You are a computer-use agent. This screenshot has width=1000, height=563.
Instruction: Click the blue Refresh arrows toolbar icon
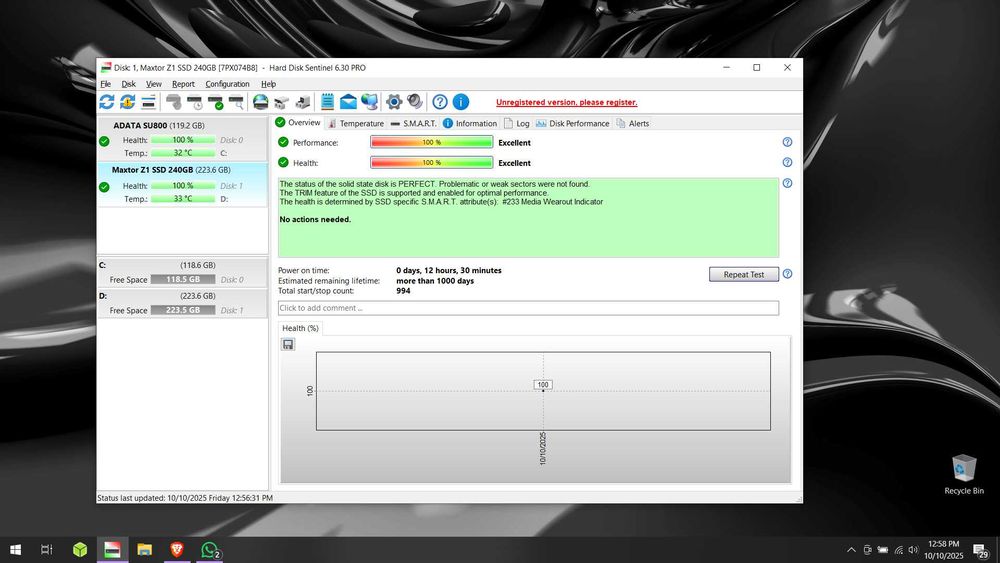pyautogui.click(x=107, y=101)
